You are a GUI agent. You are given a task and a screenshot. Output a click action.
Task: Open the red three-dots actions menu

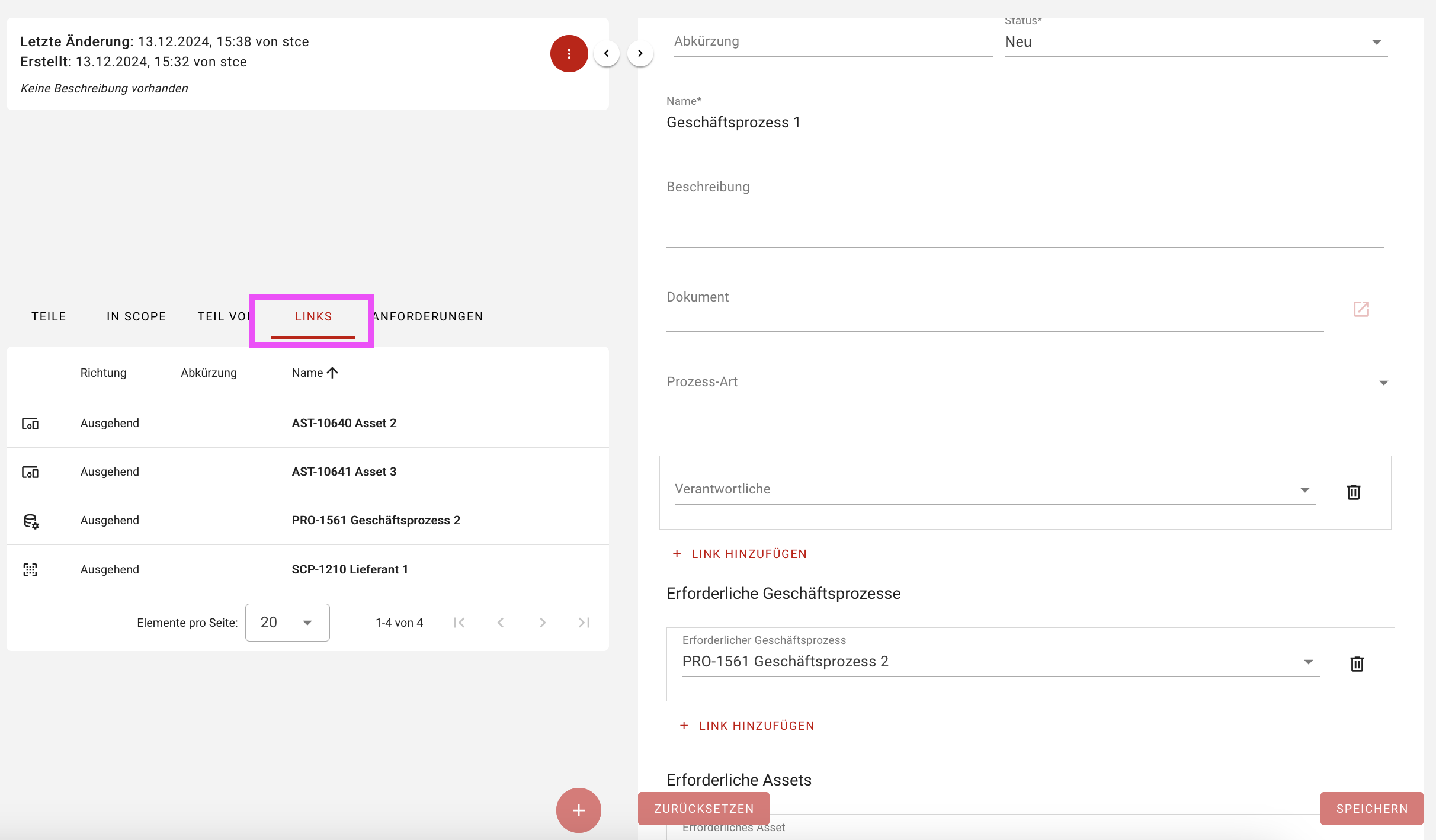pyautogui.click(x=569, y=54)
